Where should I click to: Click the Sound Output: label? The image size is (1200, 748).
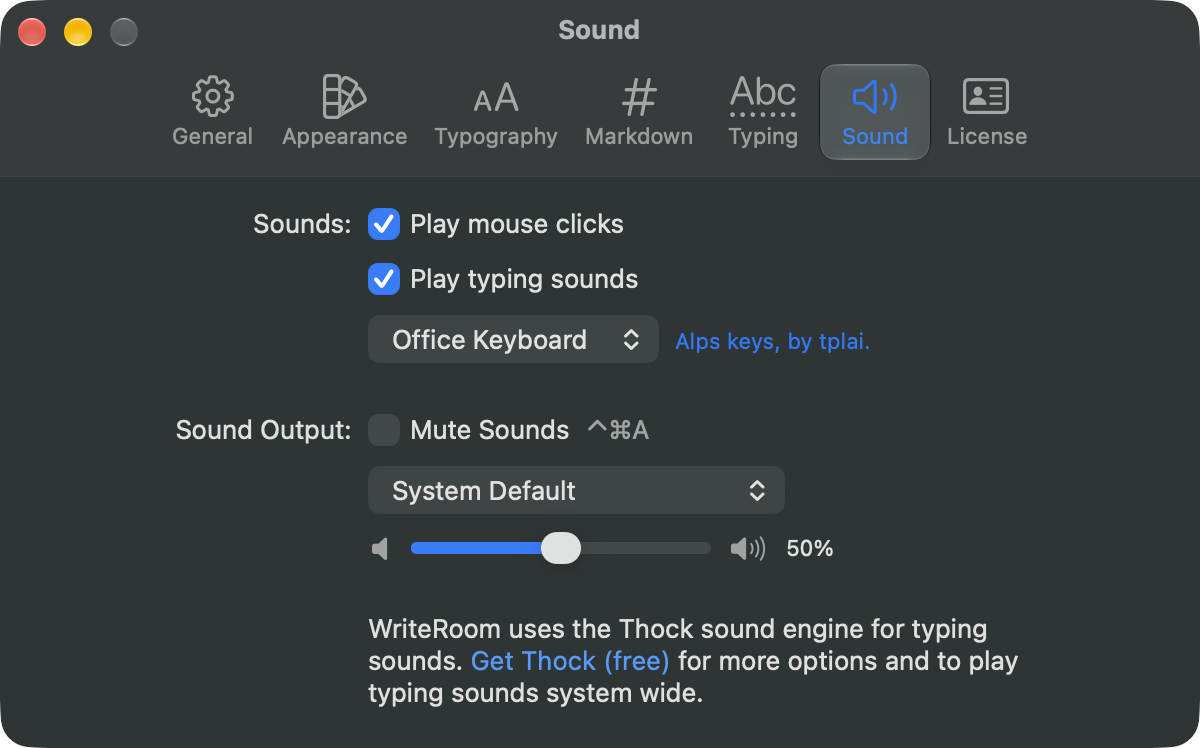coord(264,430)
